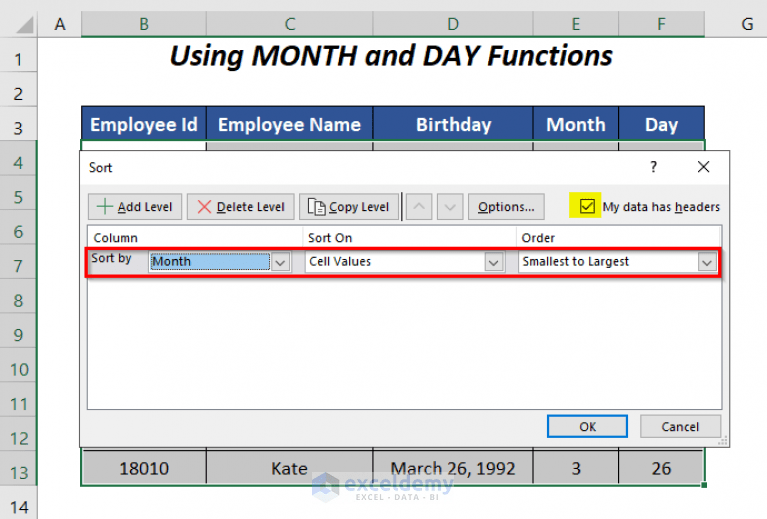The width and height of the screenshot is (767, 519).
Task: Click the selection fill handle at F13
Action: (704, 485)
